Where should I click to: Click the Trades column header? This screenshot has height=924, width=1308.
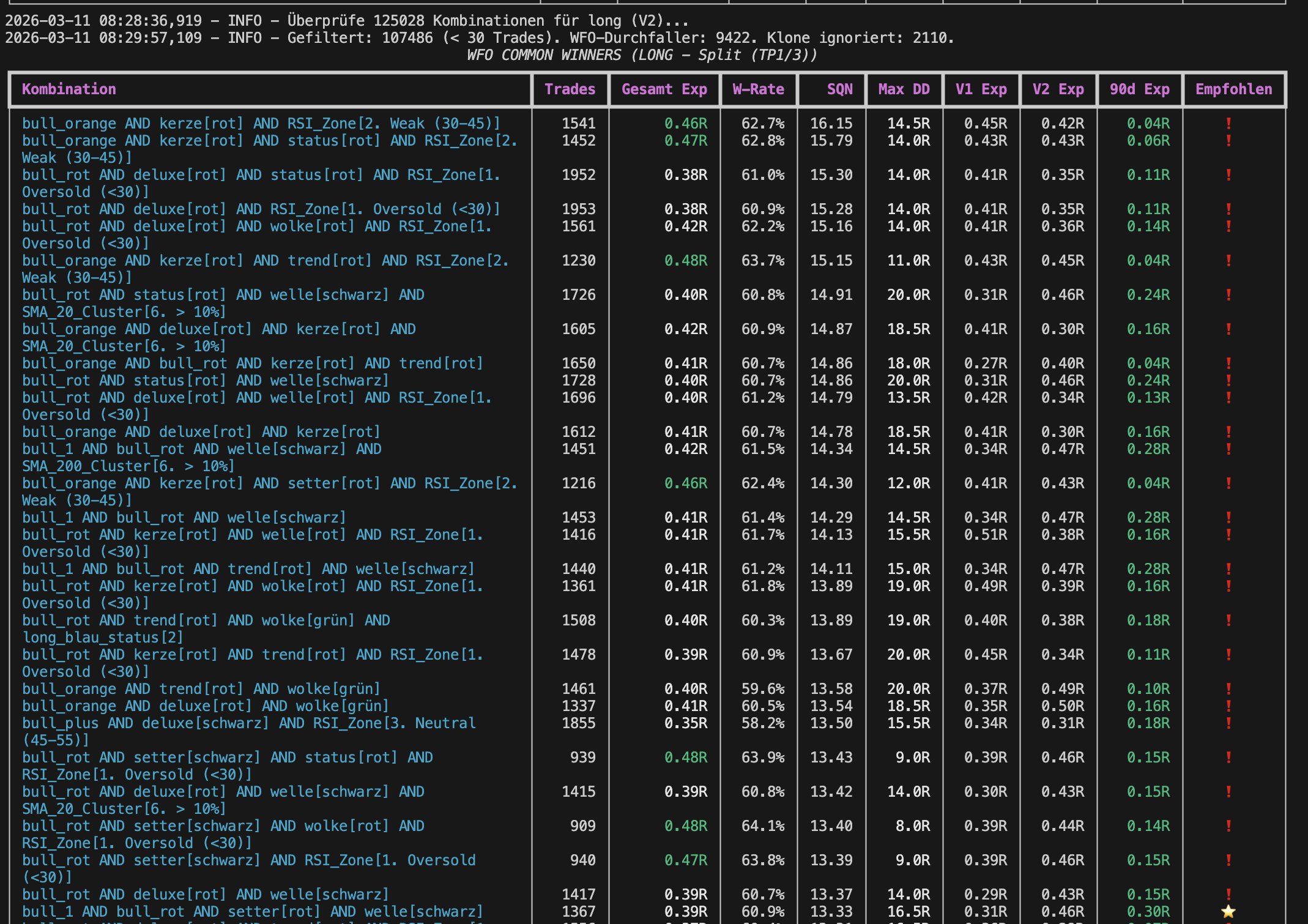(x=570, y=89)
